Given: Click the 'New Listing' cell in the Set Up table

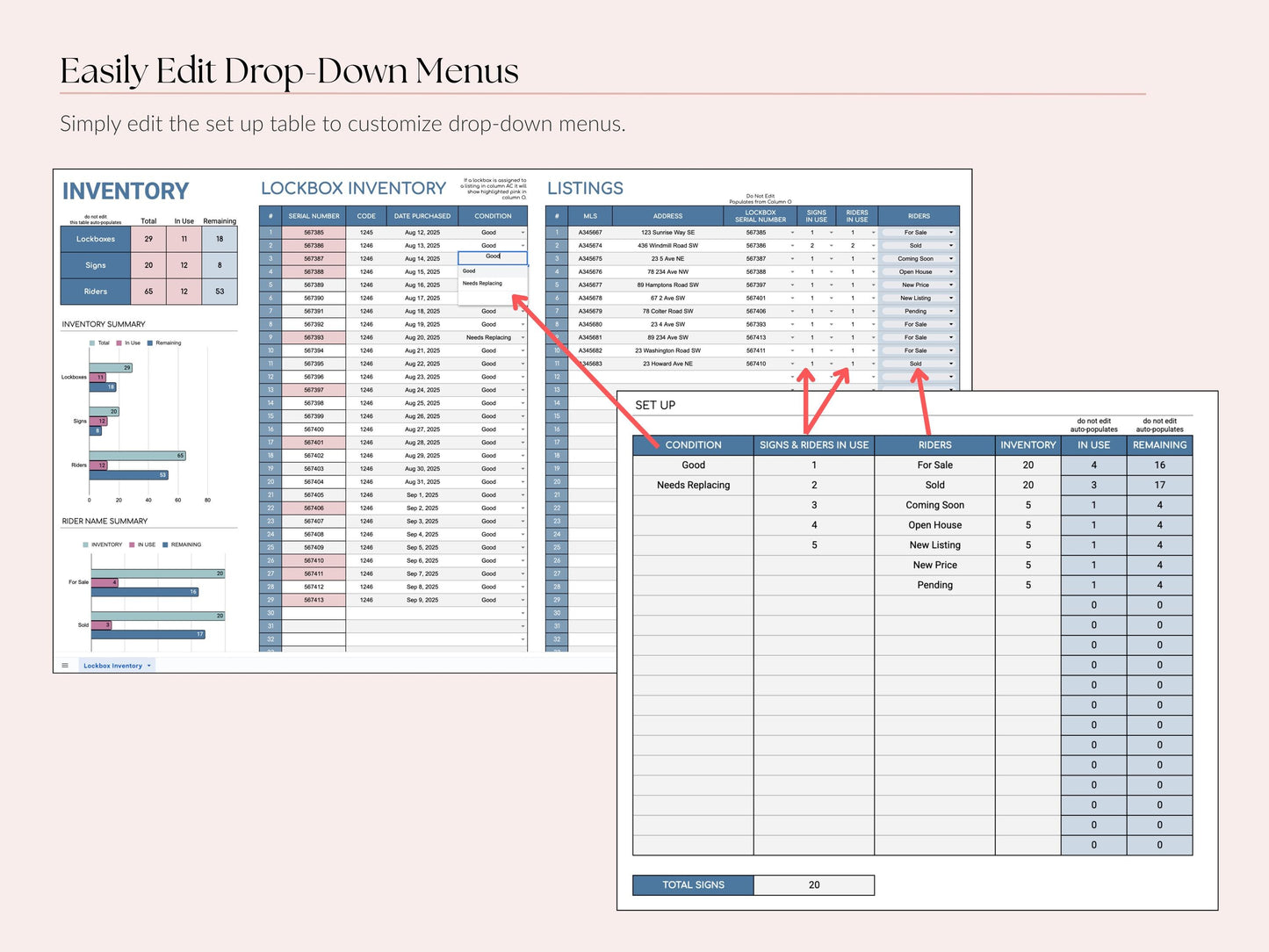Looking at the screenshot, I should [934, 545].
